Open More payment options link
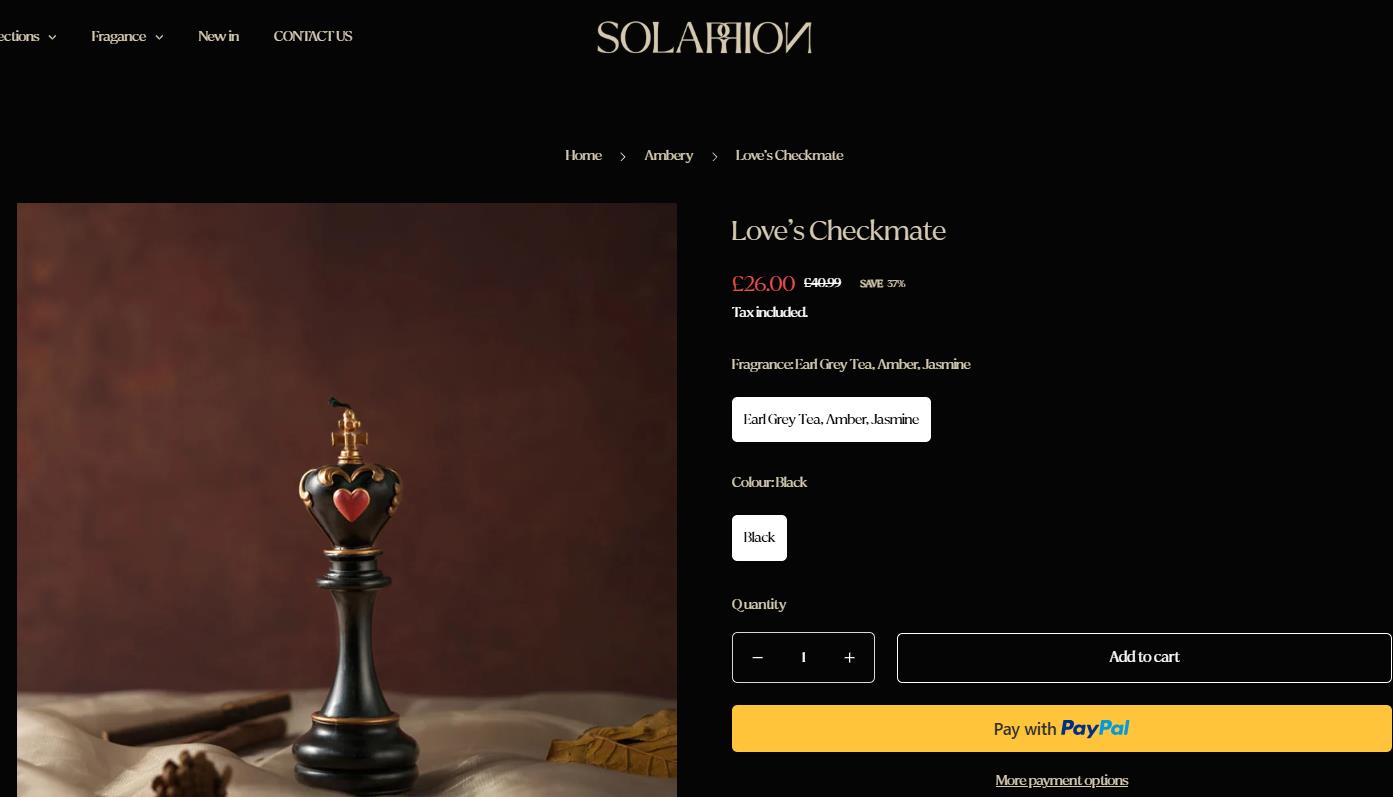The height and width of the screenshot is (797, 1393). 1061,781
